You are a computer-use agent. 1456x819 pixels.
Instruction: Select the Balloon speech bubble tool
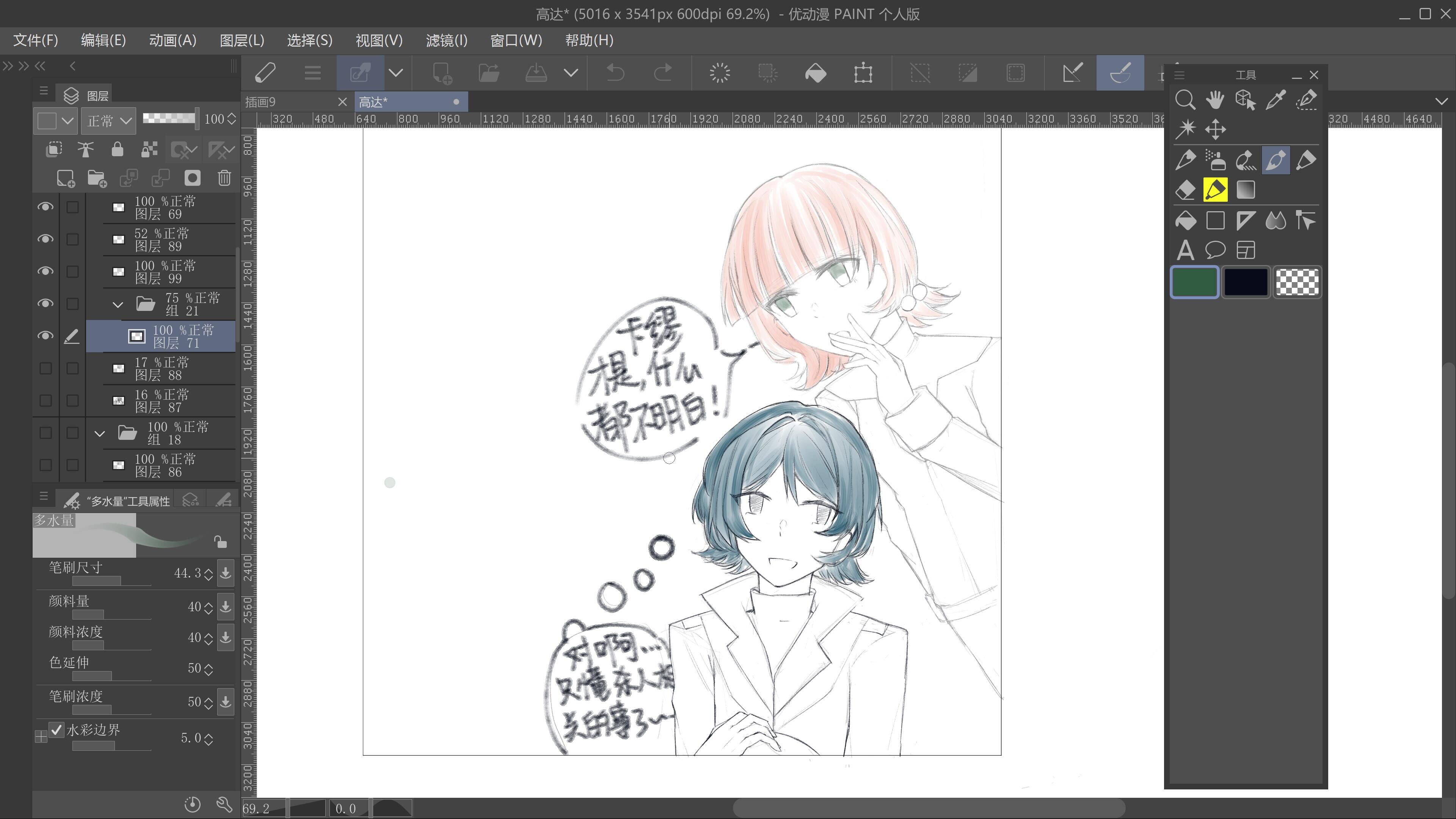tap(1214, 250)
